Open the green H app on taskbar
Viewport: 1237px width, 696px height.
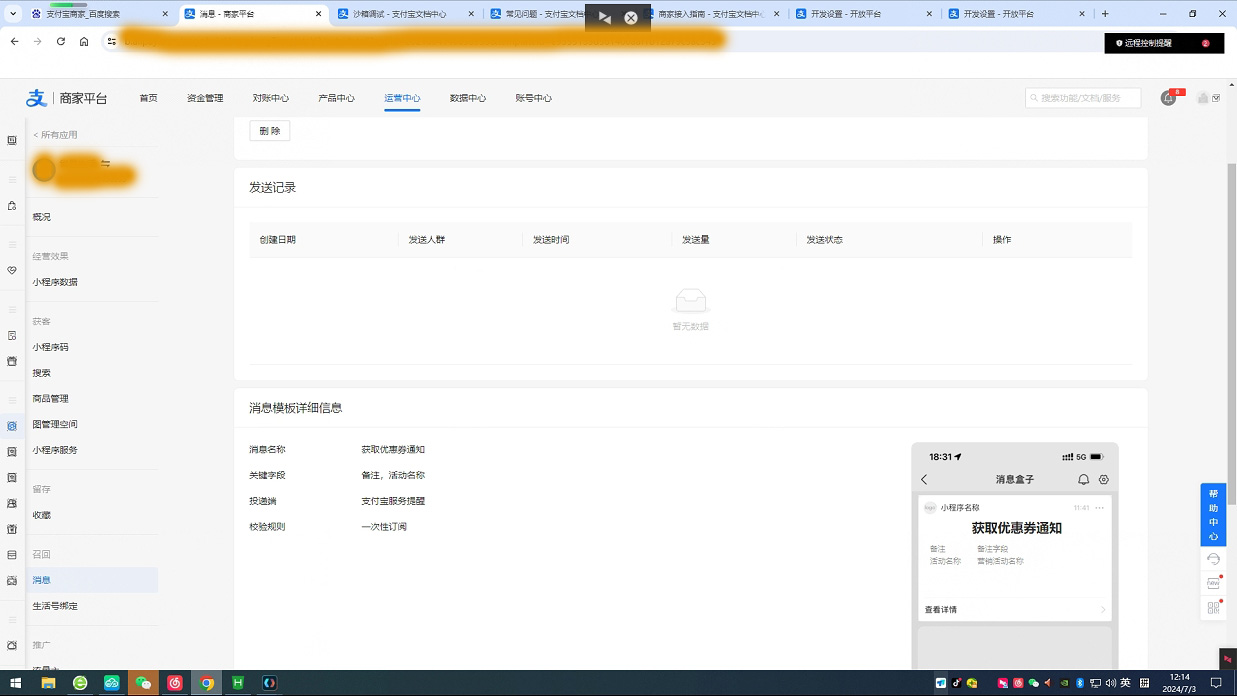(238, 683)
